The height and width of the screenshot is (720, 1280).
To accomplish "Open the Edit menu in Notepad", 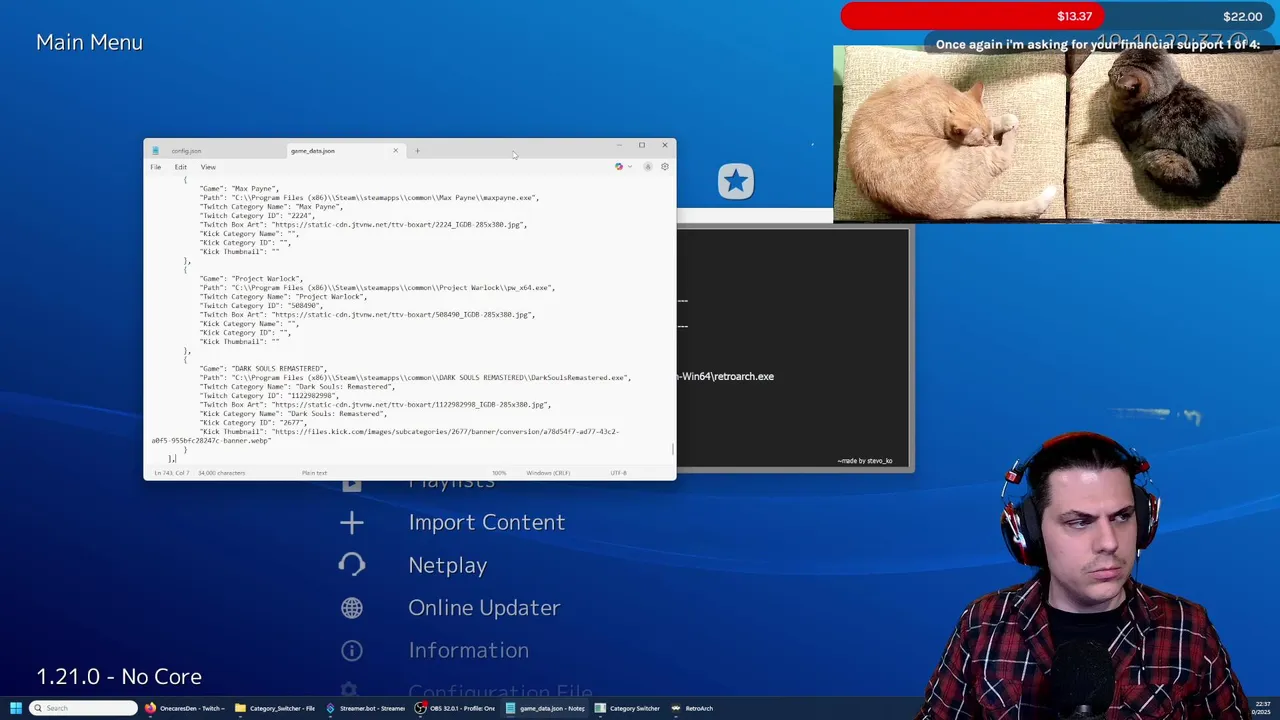I will (x=181, y=167).
